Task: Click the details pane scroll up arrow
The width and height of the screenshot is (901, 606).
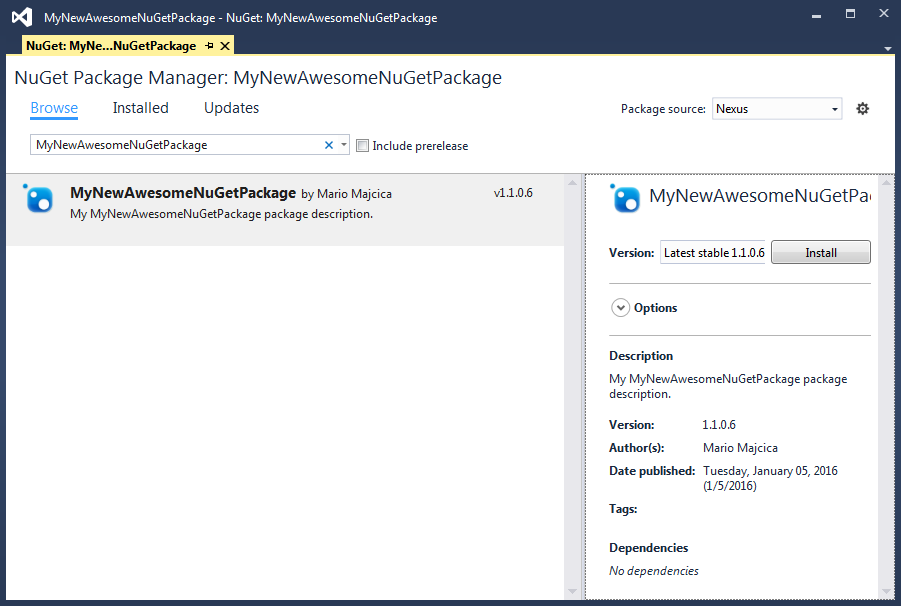Action: (887, 183)
